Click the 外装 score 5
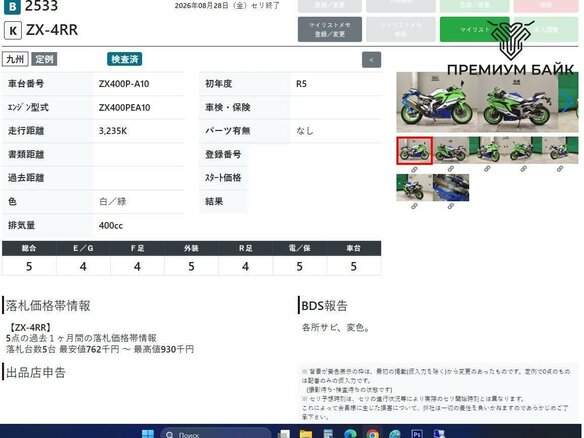Screen dimensions: 584x438 [x=191, y=266]
